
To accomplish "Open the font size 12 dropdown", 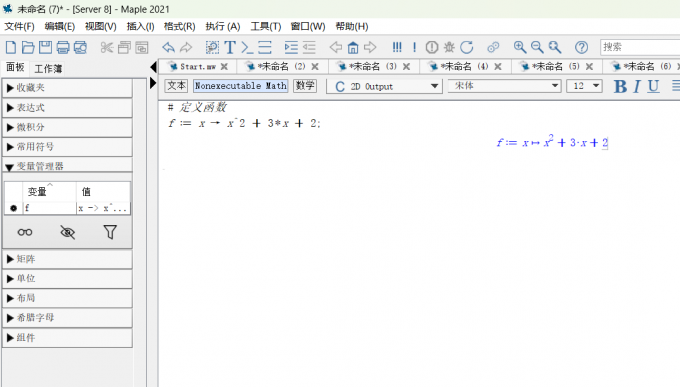I will coord(585,85).
